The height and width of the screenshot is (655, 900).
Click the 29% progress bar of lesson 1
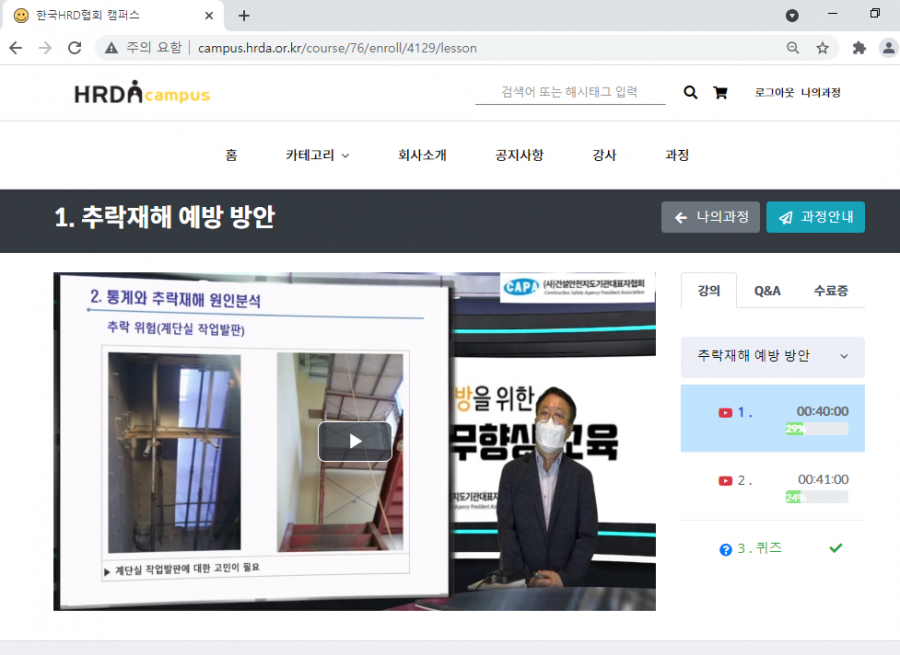point(817,429)
